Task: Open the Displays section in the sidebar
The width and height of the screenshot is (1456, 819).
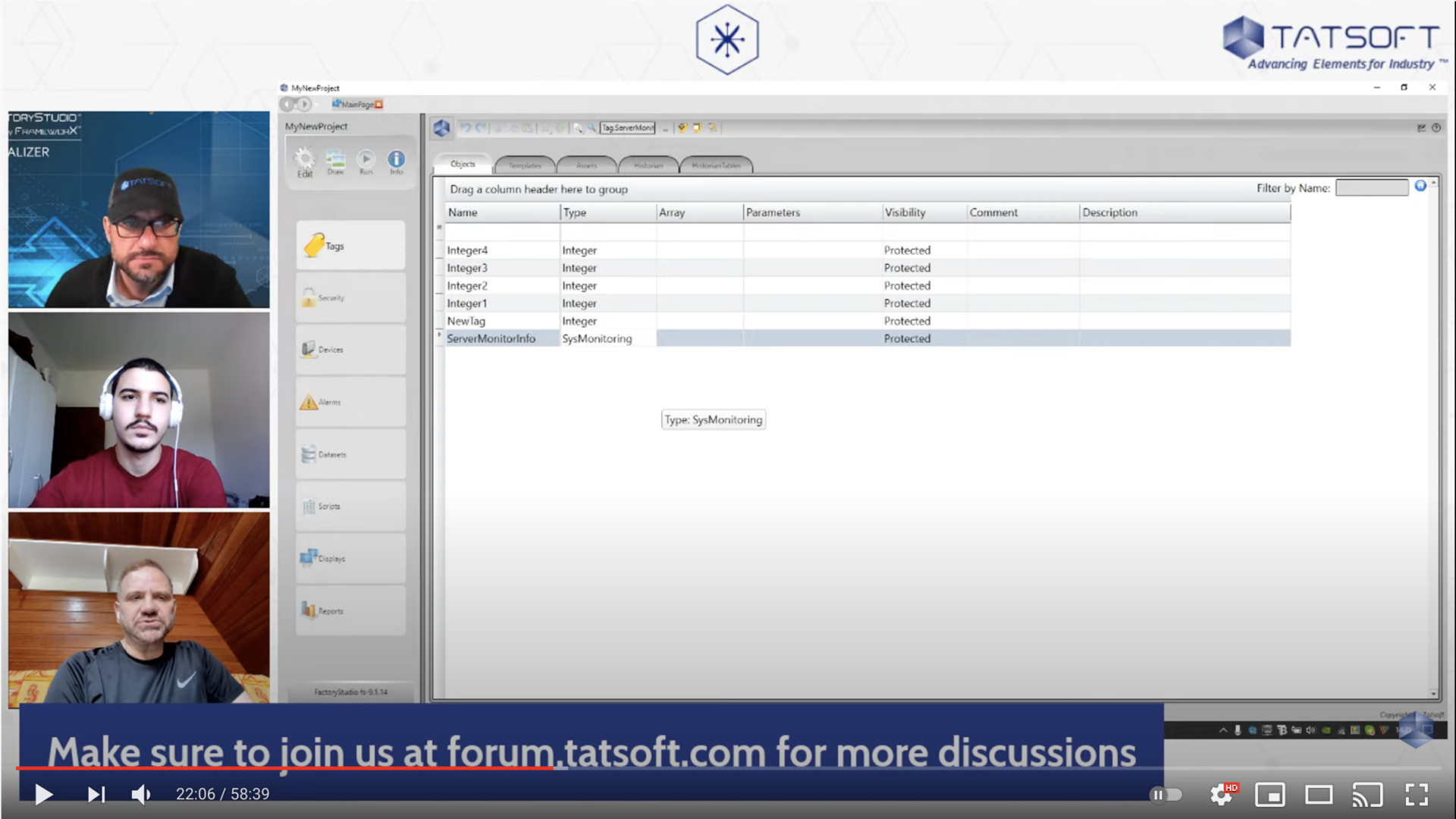Action: (350, 558)
